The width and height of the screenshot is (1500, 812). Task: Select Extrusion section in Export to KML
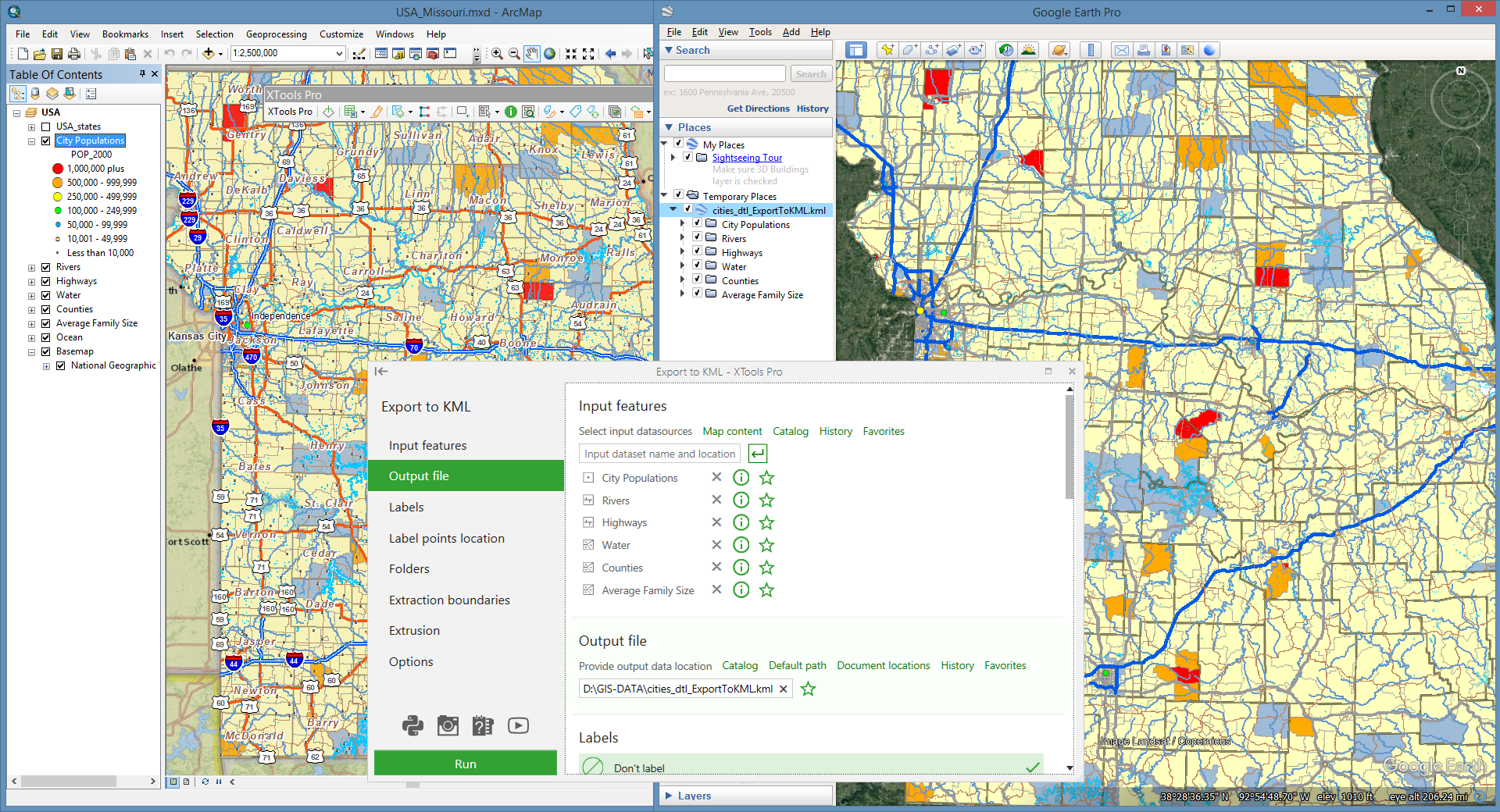(466, 630)
